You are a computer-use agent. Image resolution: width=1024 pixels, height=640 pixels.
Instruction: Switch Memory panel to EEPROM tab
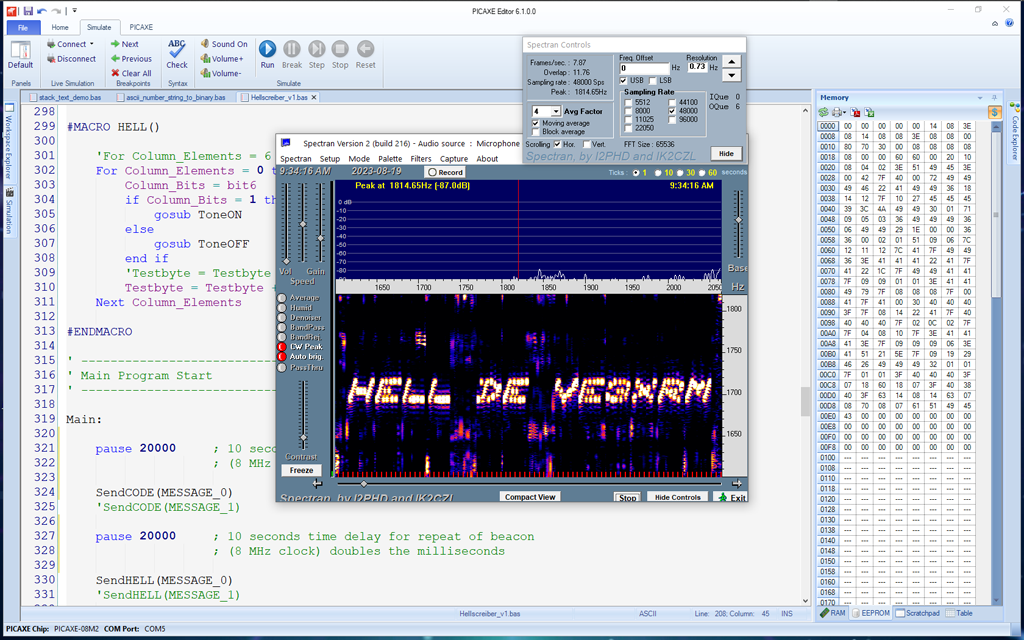point(870,613)
